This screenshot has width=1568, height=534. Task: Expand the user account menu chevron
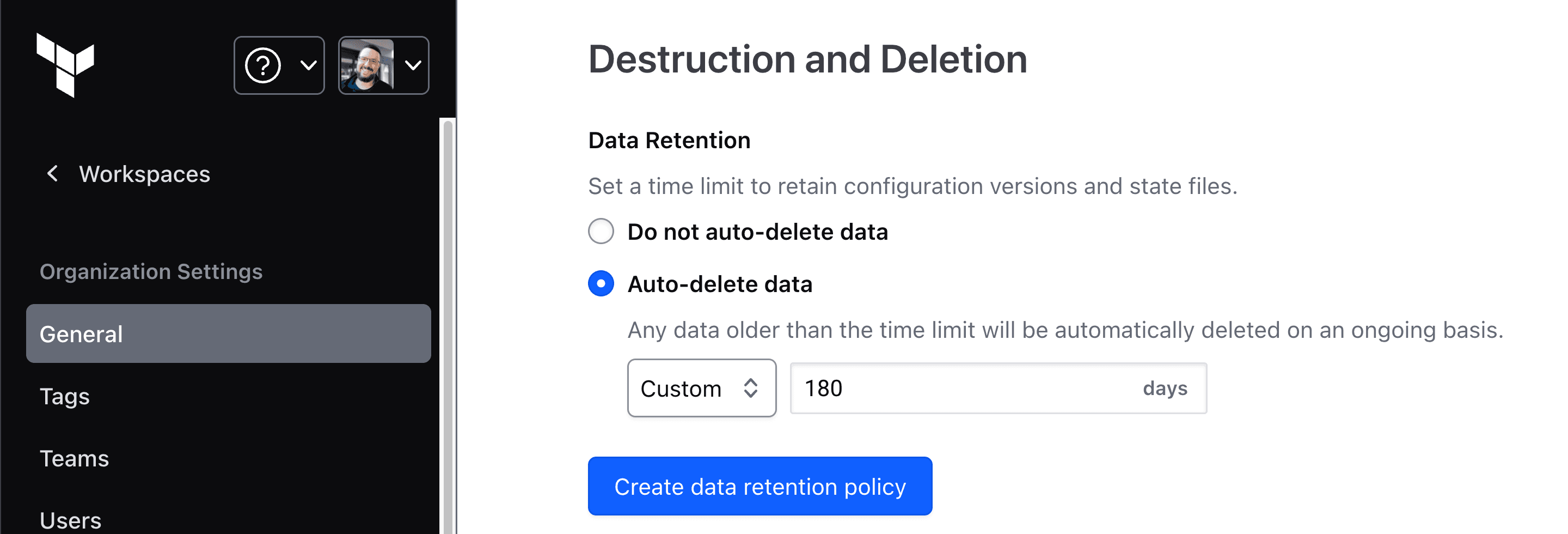(413, 65)
